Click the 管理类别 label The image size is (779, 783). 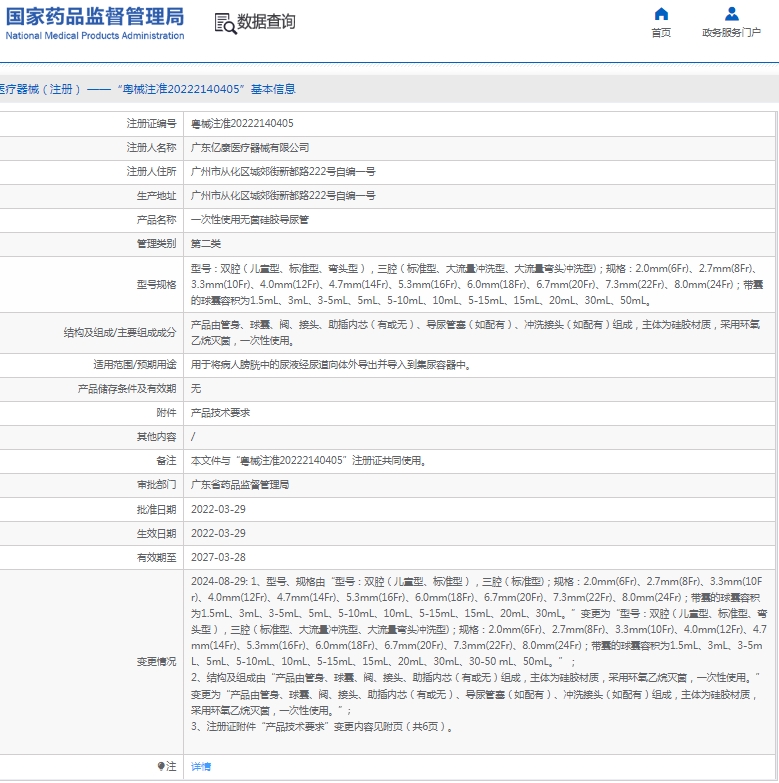[156, 243]
